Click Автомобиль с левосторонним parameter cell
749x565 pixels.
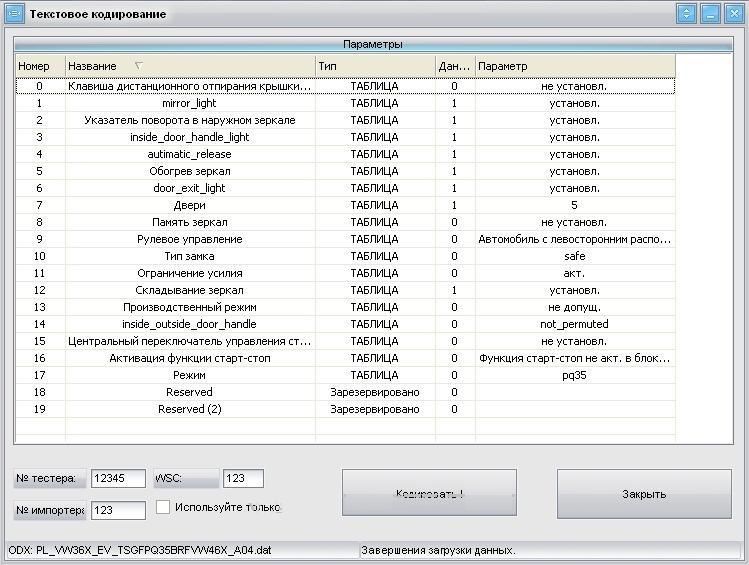pos(575,239)
